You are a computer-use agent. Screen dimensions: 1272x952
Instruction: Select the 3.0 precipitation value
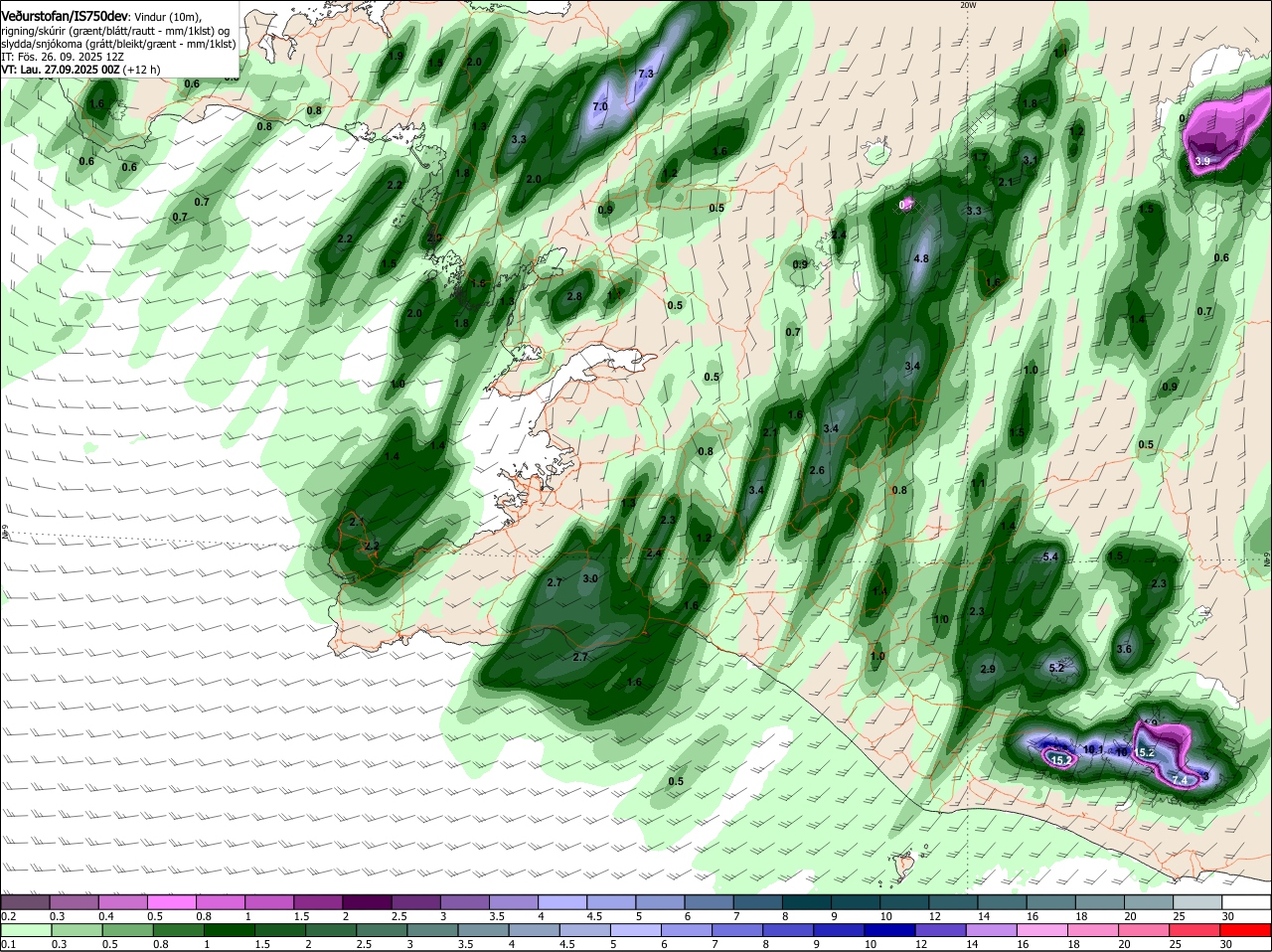590,578
